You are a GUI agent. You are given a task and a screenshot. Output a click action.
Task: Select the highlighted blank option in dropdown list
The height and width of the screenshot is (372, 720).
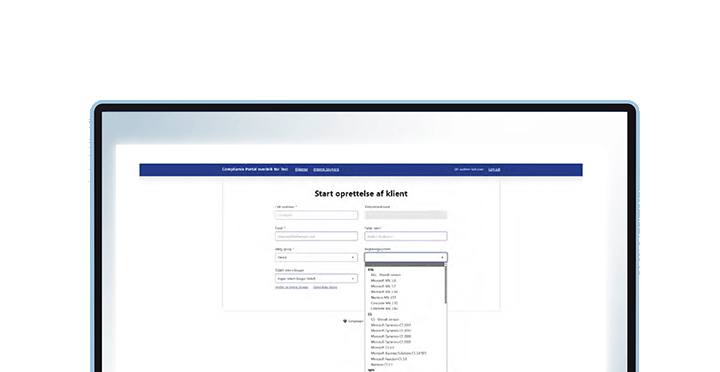(405, 265)
